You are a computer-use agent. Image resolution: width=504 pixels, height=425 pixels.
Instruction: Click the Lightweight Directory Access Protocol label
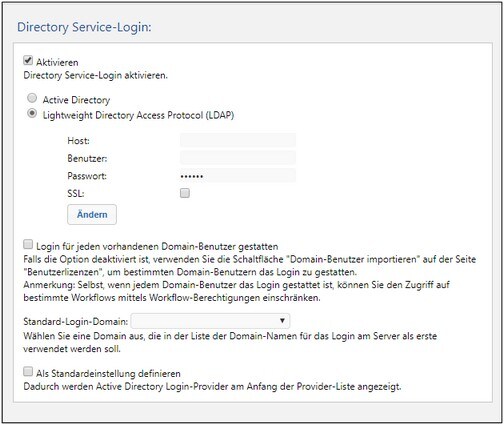tap(138, 115)
